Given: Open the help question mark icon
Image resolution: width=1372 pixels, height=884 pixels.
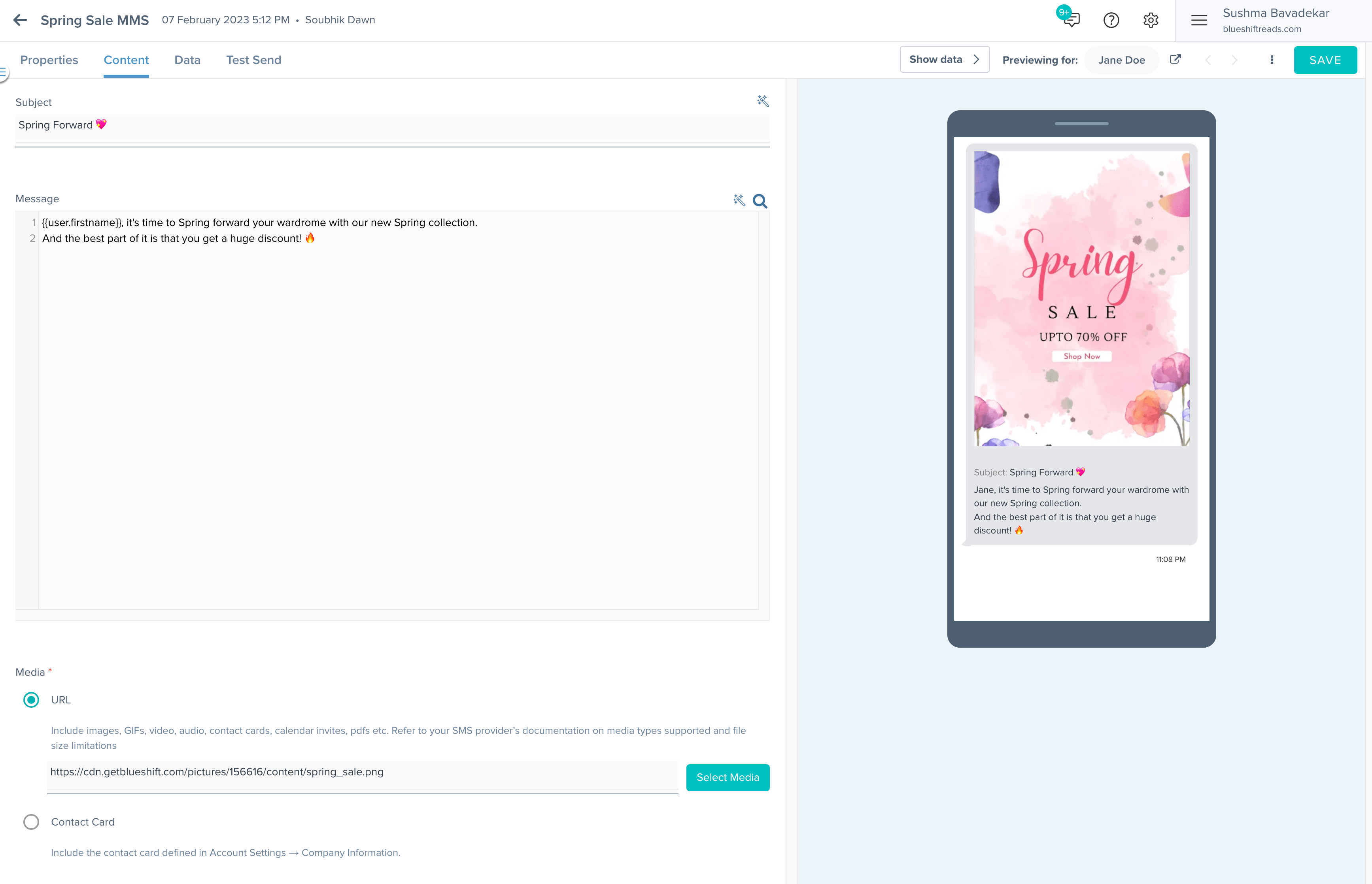Looking at the screenshot, I should point(1111,20).
